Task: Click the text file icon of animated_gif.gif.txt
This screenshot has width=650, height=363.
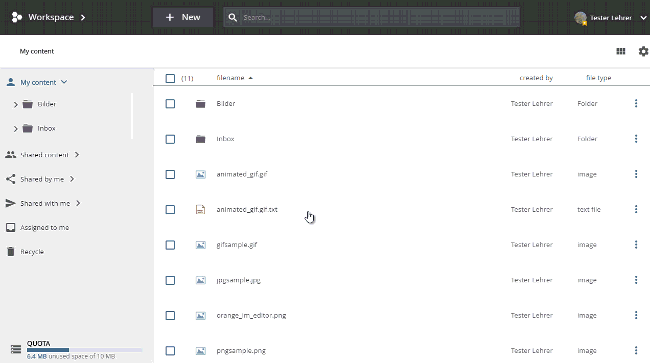Action: tap(200, 210)
